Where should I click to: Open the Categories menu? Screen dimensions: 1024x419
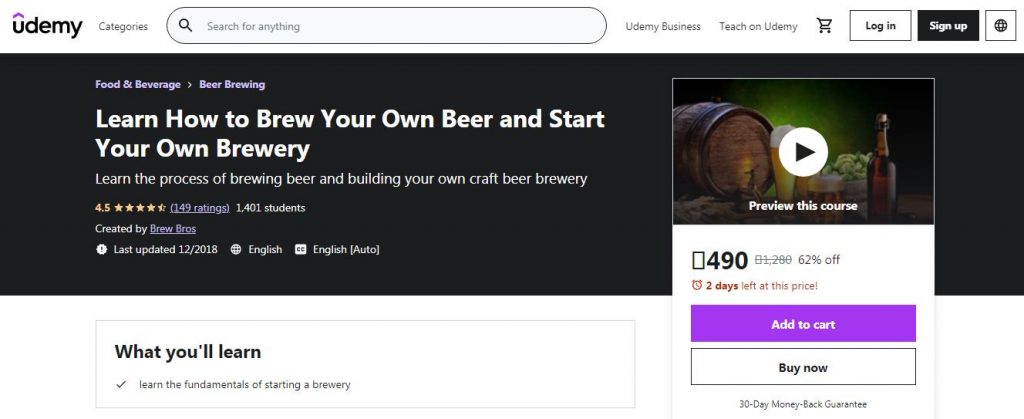click(x=123, y=26)
